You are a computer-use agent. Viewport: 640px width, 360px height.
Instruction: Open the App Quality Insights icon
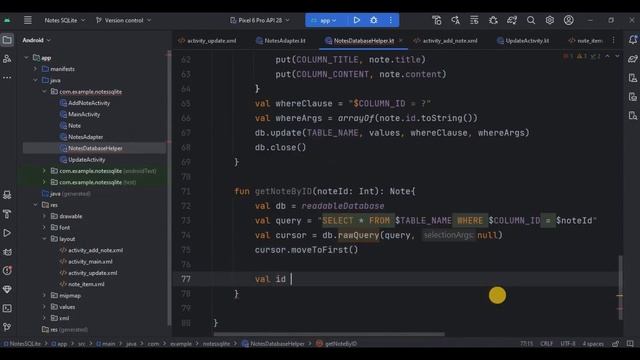[x=7, y=289]
